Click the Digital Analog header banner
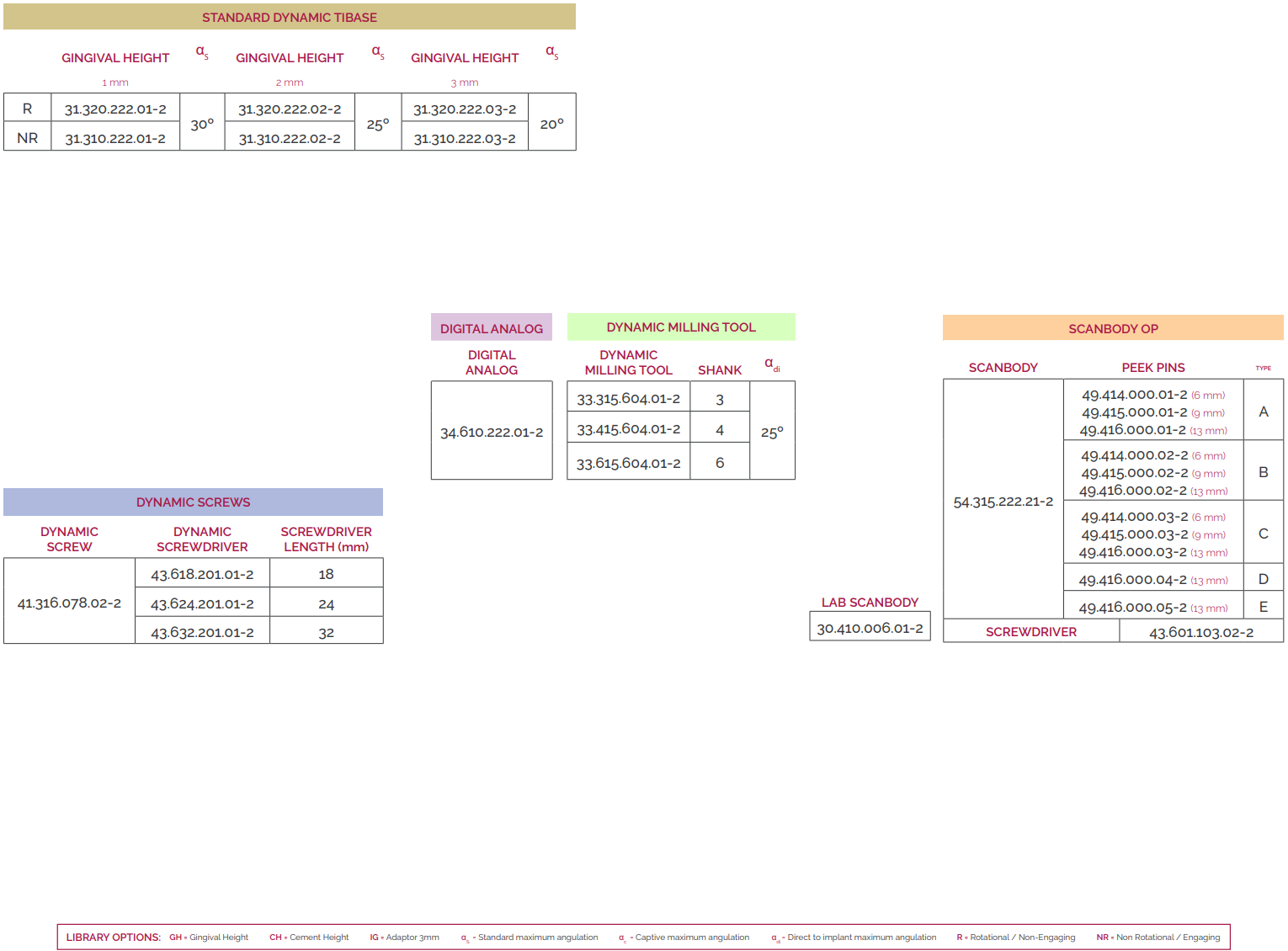Viewport: 1288px width, 951px height. click(x=492, y=328)
